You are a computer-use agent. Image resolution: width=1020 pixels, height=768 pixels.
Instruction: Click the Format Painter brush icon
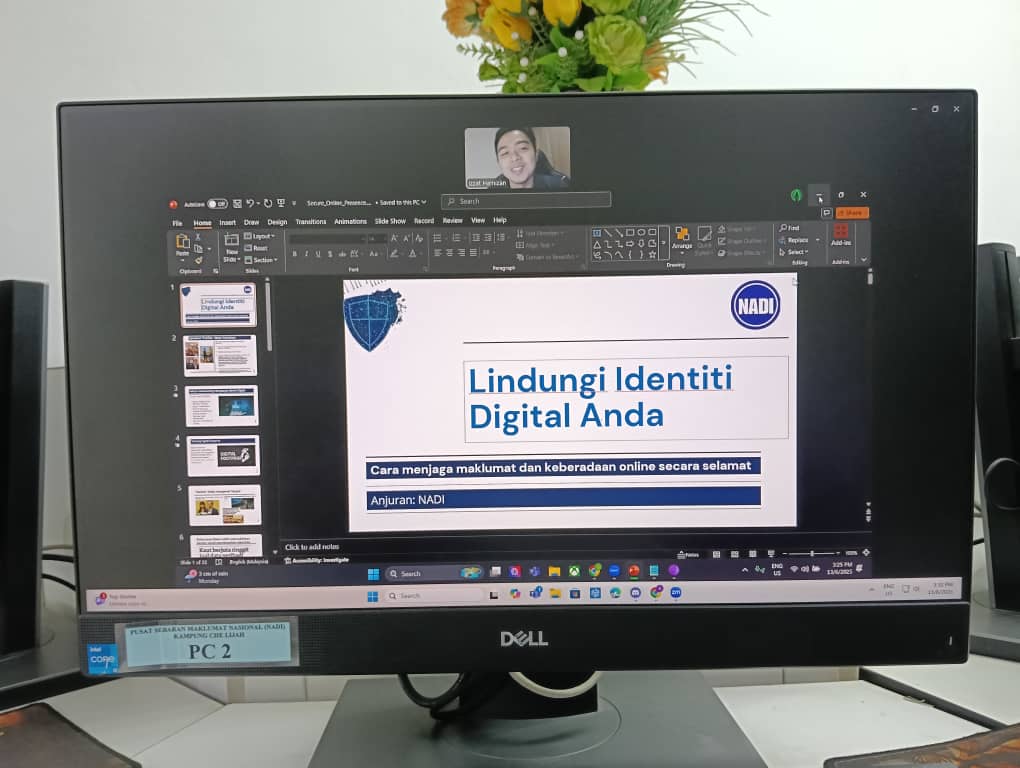point(198,260)
